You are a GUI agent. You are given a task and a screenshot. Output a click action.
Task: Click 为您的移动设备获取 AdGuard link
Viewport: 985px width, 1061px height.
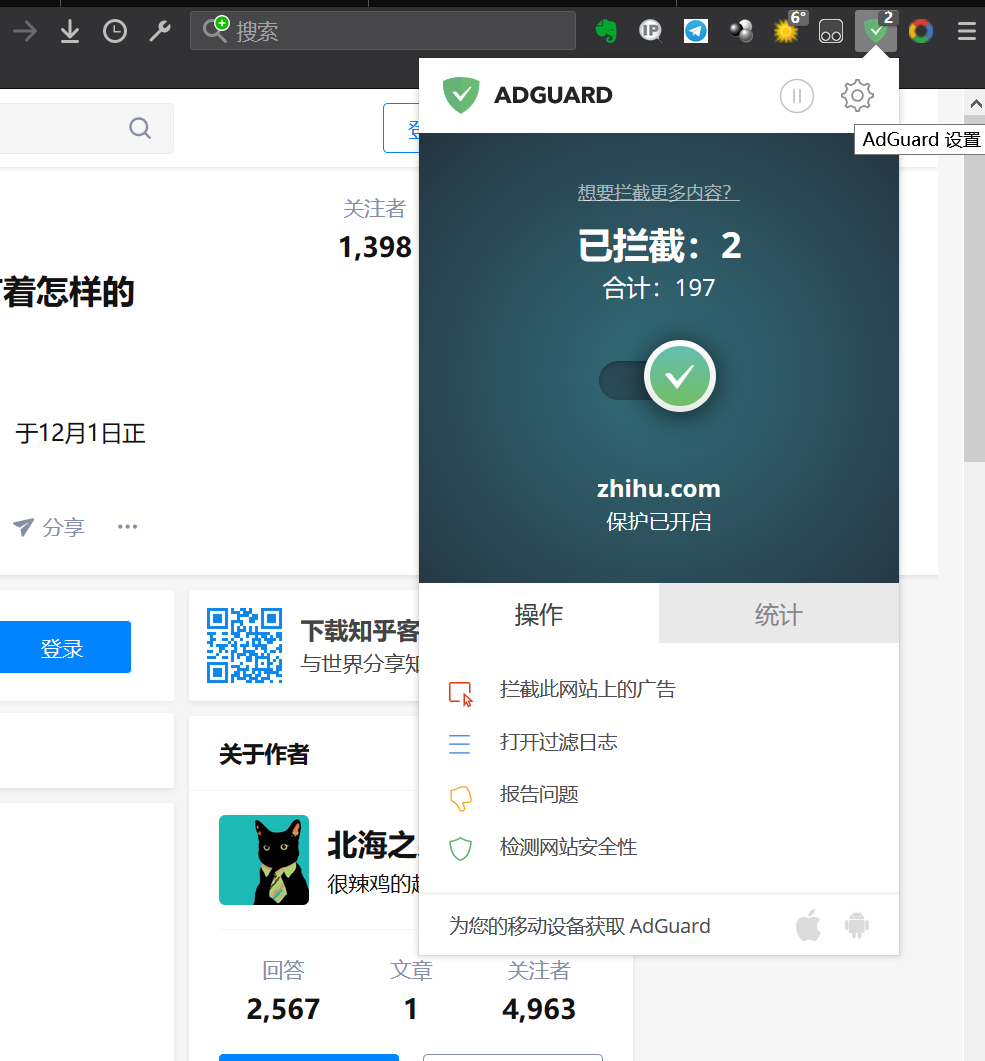[x=579, y=926]
